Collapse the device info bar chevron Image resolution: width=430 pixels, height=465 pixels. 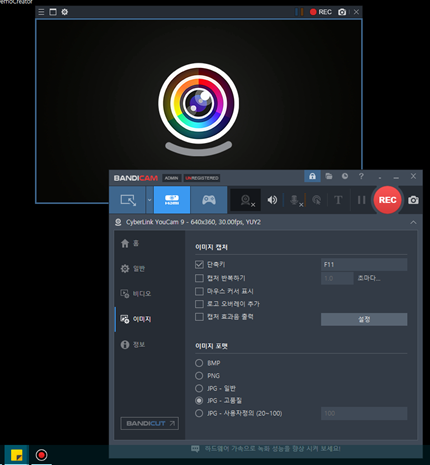[x=413, y=222]
